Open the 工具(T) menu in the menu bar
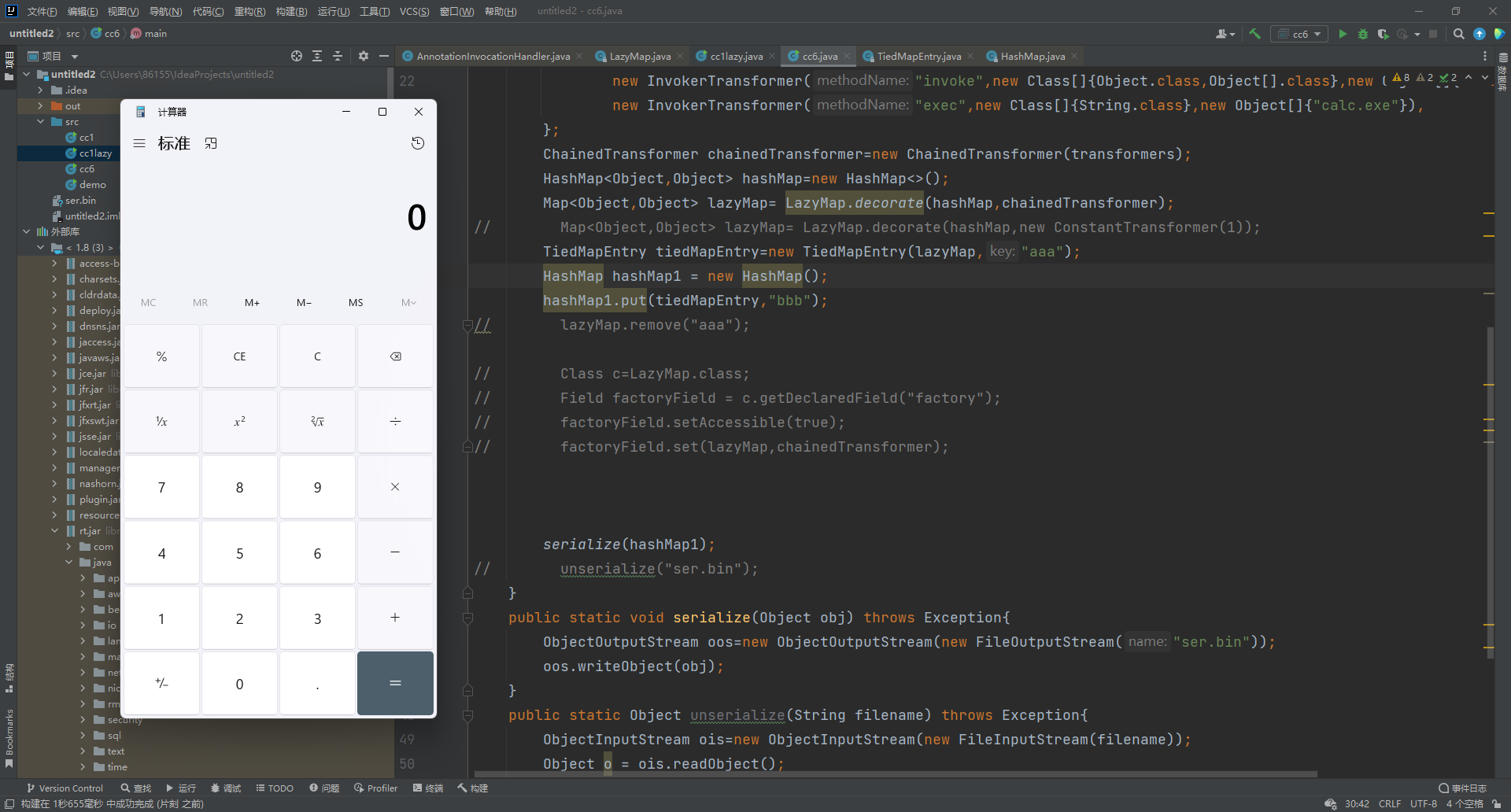 (x=374, y=11)
